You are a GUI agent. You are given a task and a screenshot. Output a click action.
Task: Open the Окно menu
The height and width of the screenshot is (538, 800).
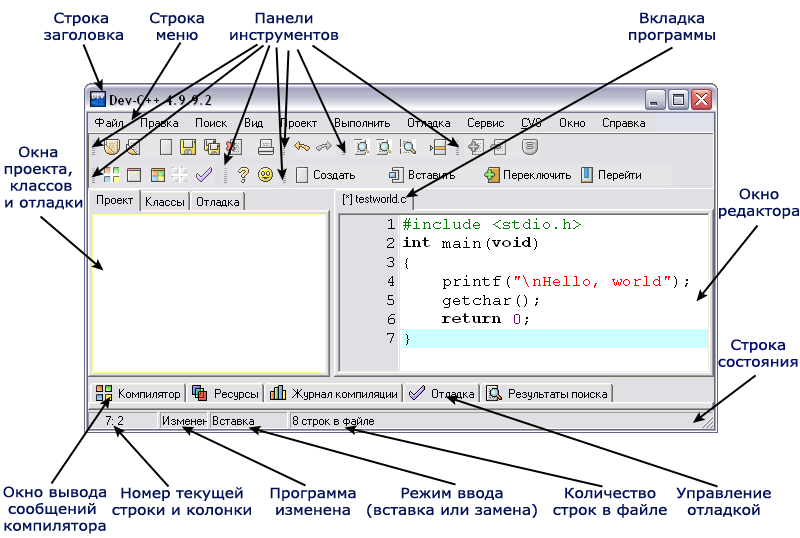pos(572,123)
